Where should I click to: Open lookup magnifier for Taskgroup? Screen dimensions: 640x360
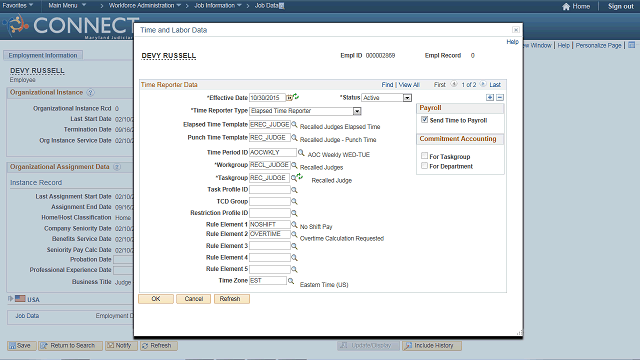pos(293,178)
